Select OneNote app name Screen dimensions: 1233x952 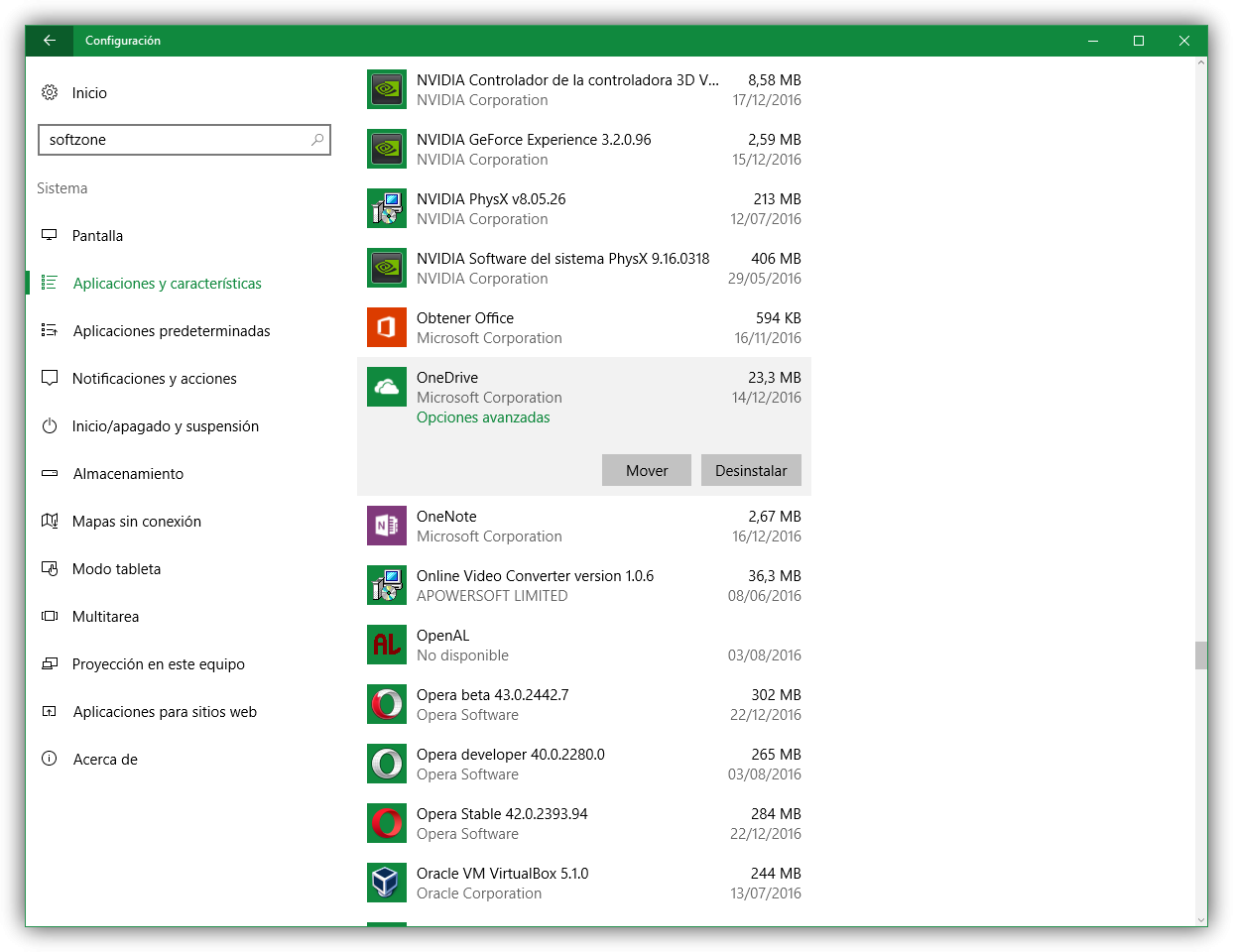[446, 516]
